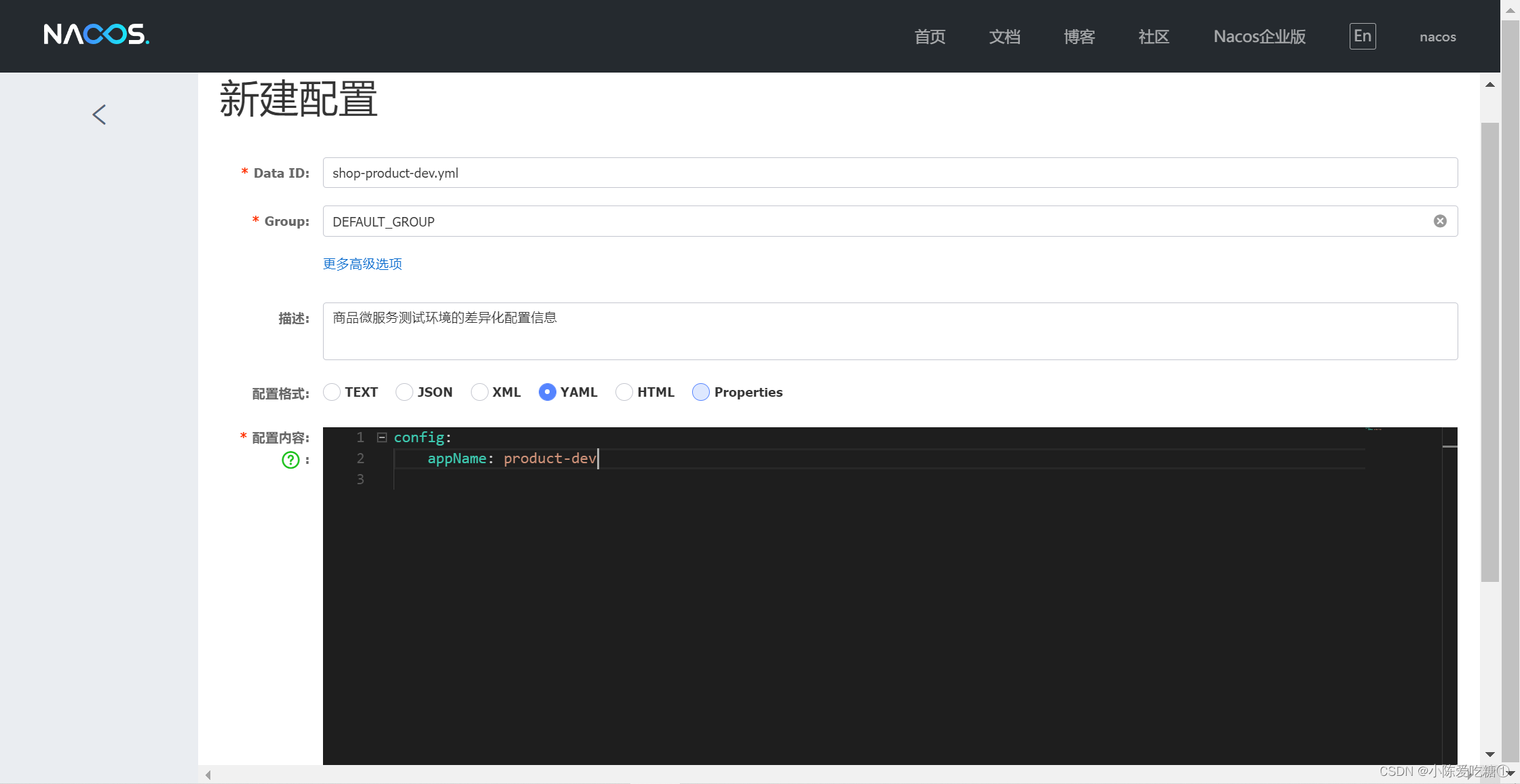
Task: Go back using the left arrow icon
Action: [99, 115]
